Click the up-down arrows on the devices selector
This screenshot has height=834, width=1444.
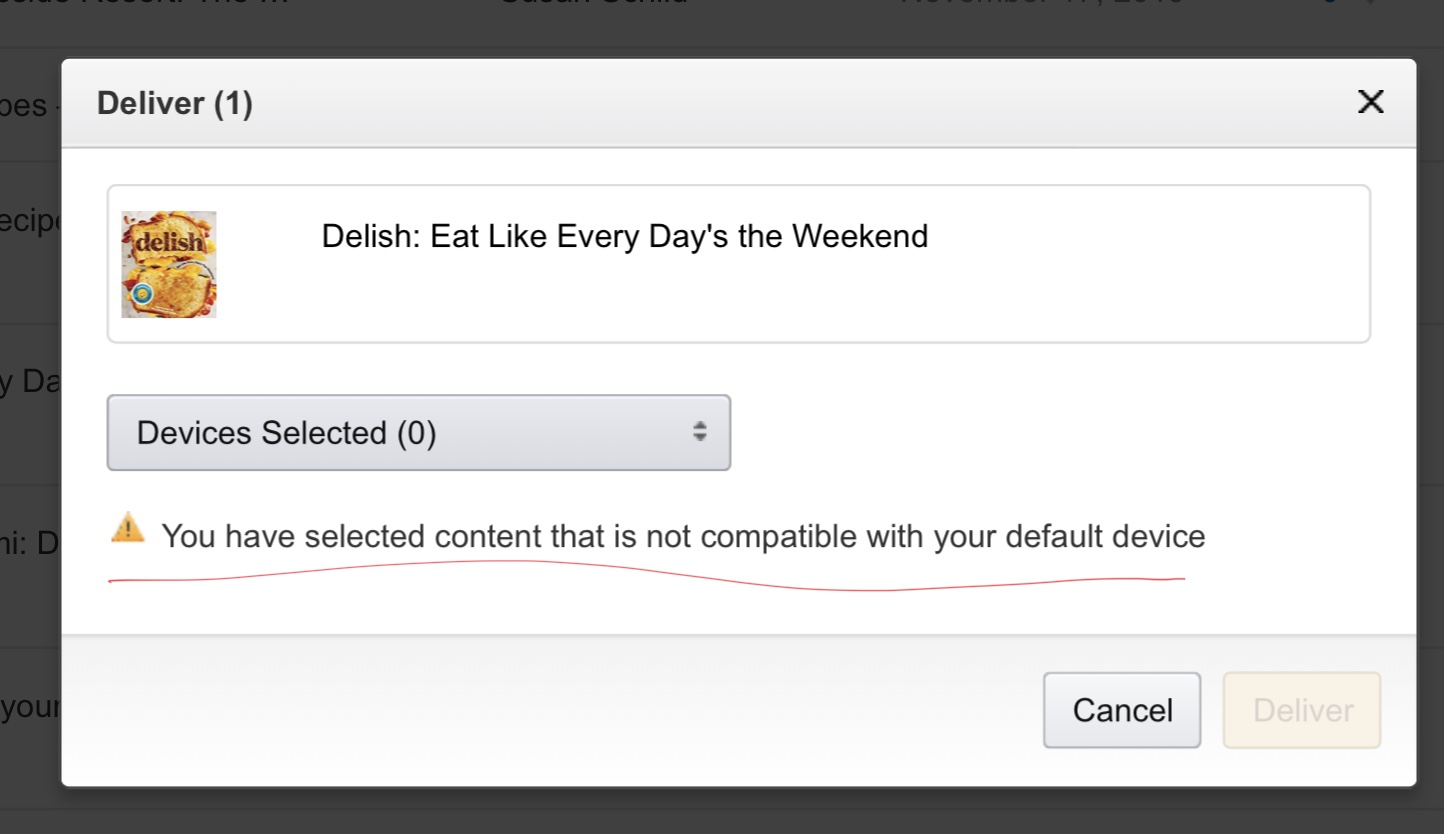tap(700, 432)
